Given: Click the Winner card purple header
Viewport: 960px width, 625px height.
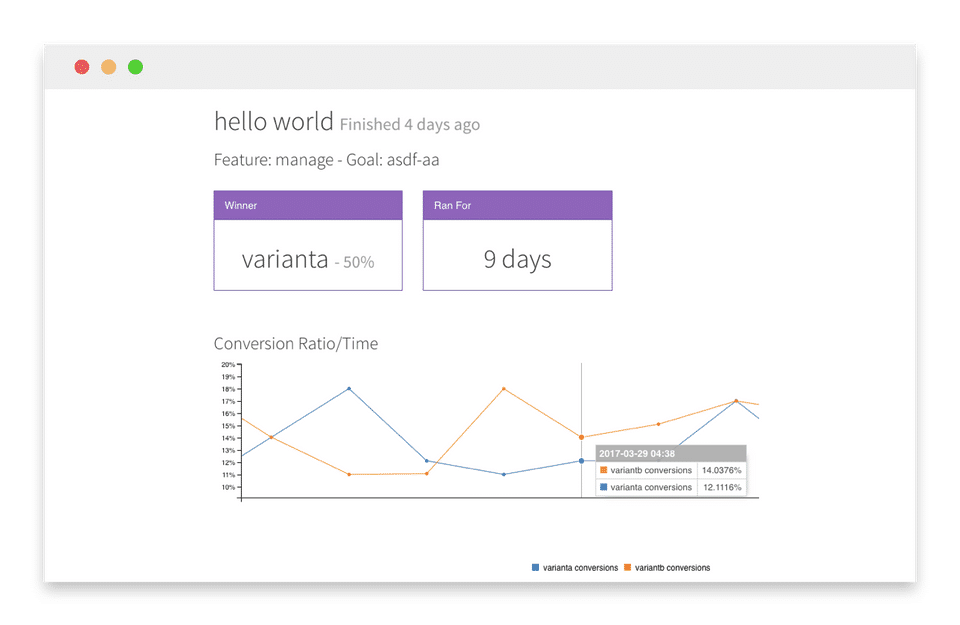Looking at the screenshot, I should (308, 205).
